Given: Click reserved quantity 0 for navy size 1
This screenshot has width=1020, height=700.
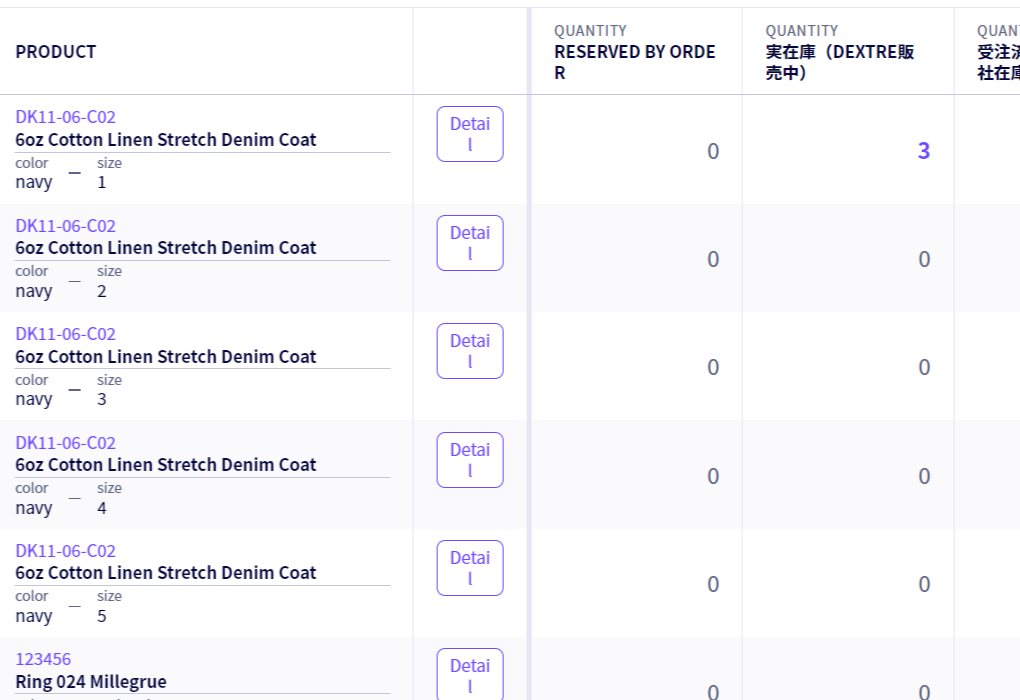Looking at the screenshot, I should 713,151.
